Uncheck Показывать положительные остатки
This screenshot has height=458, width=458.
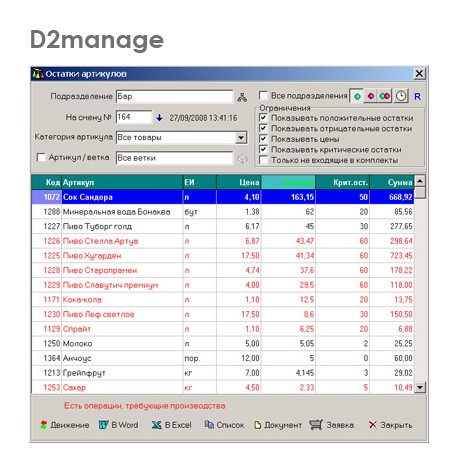(x=263, y=117)
